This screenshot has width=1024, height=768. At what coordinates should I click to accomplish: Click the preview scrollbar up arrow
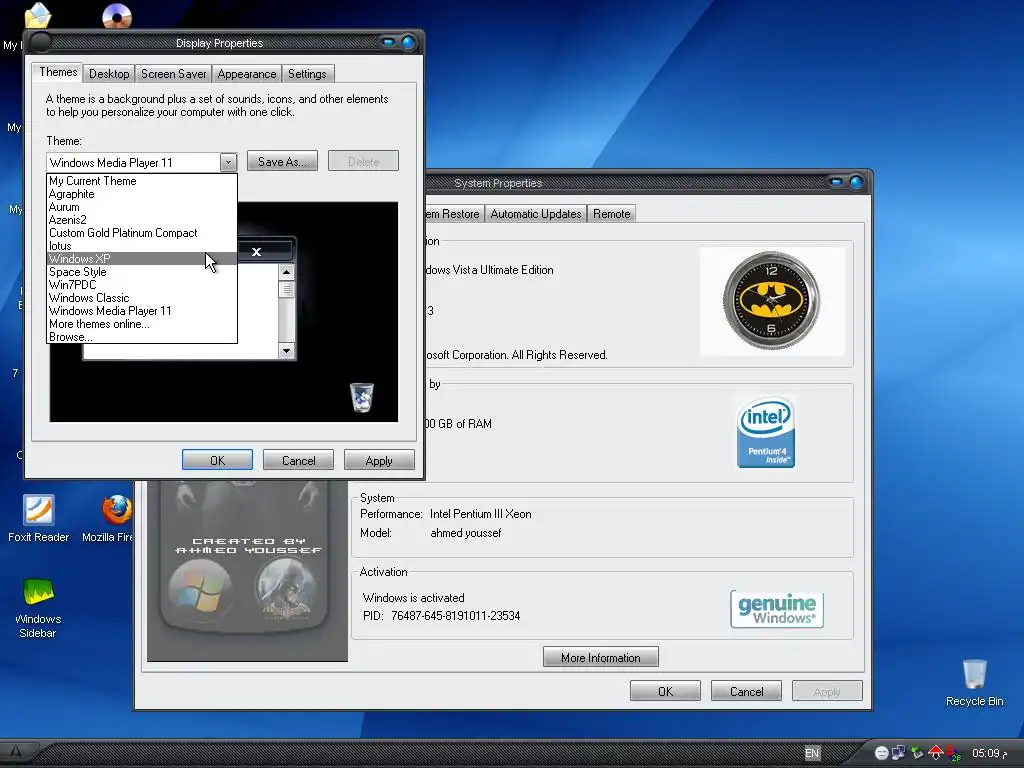point(286,272)
